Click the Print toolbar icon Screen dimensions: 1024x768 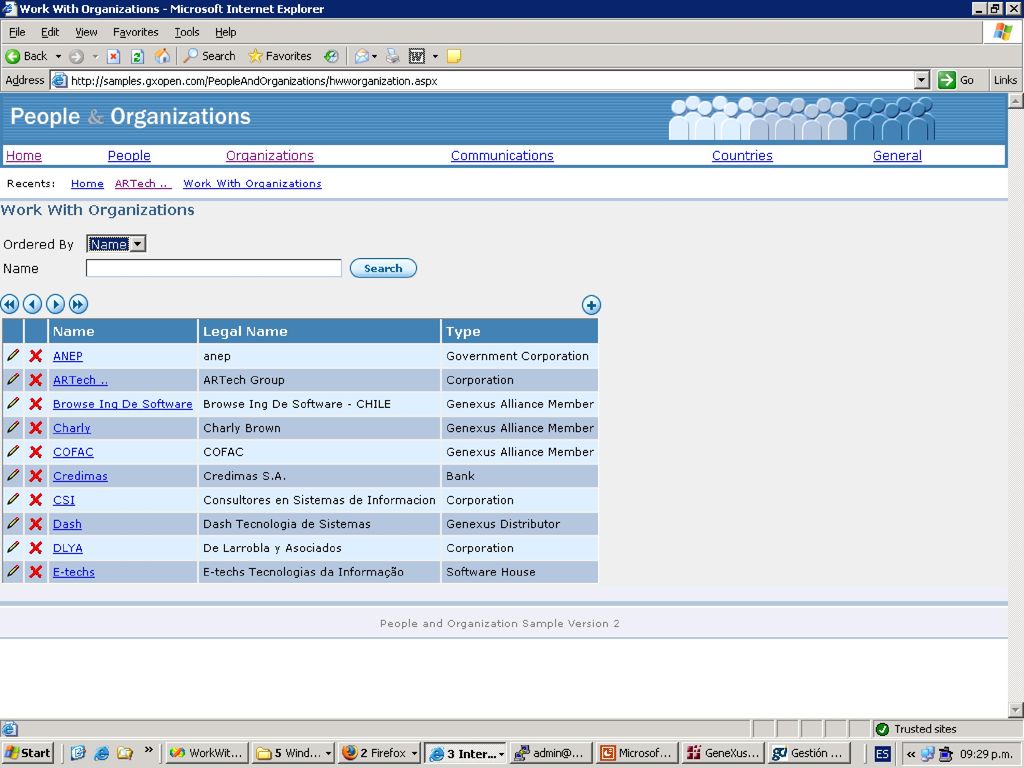pyautogui.click(x=392, y=56)
